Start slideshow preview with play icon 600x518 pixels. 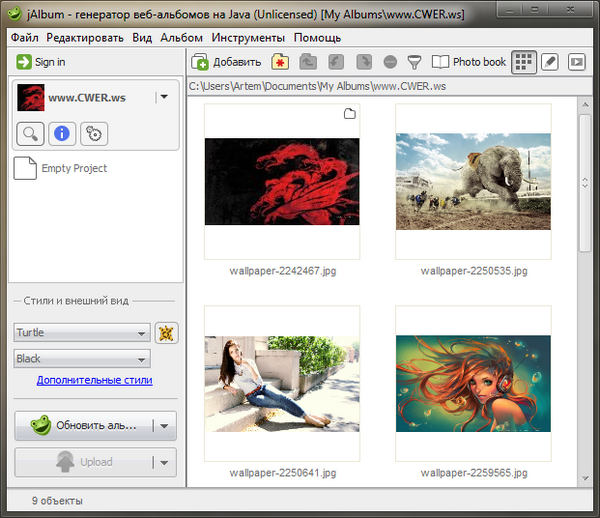[x=576, y=62]
